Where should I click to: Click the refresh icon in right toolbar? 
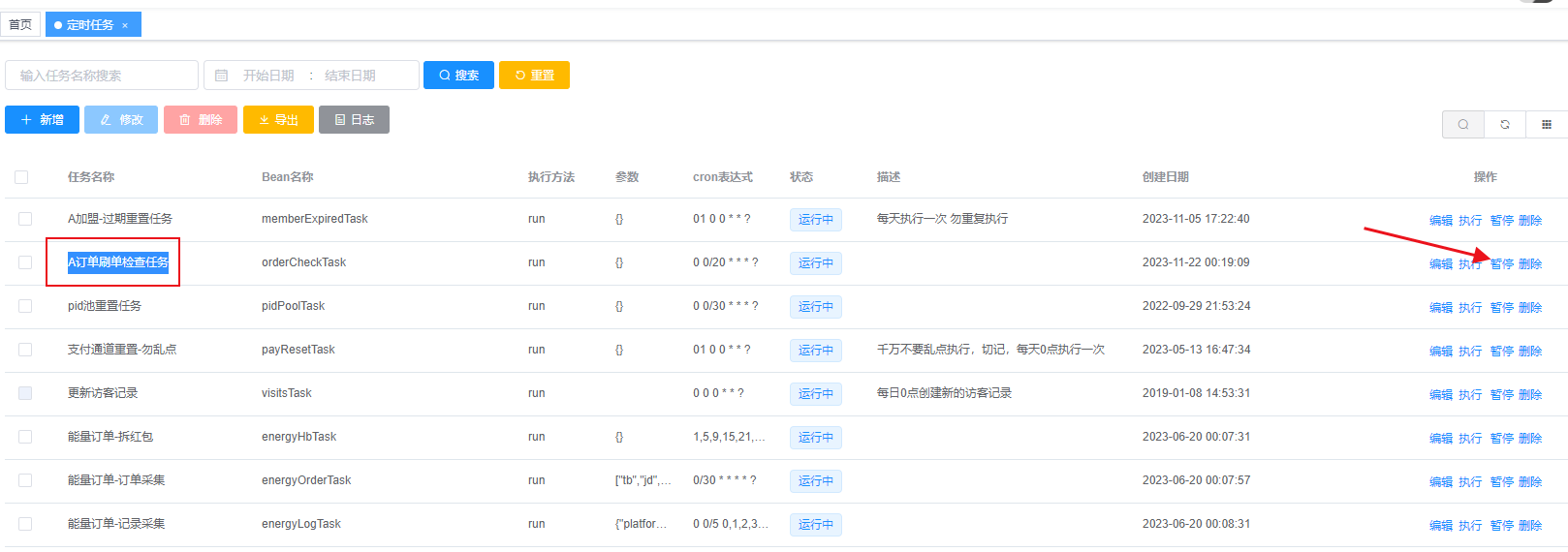click(1505, 125)
